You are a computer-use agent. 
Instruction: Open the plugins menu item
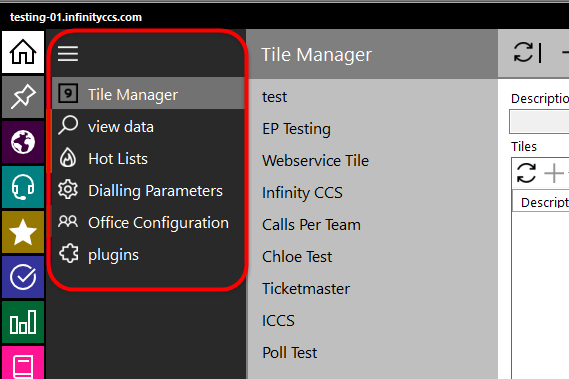[148, 254]
